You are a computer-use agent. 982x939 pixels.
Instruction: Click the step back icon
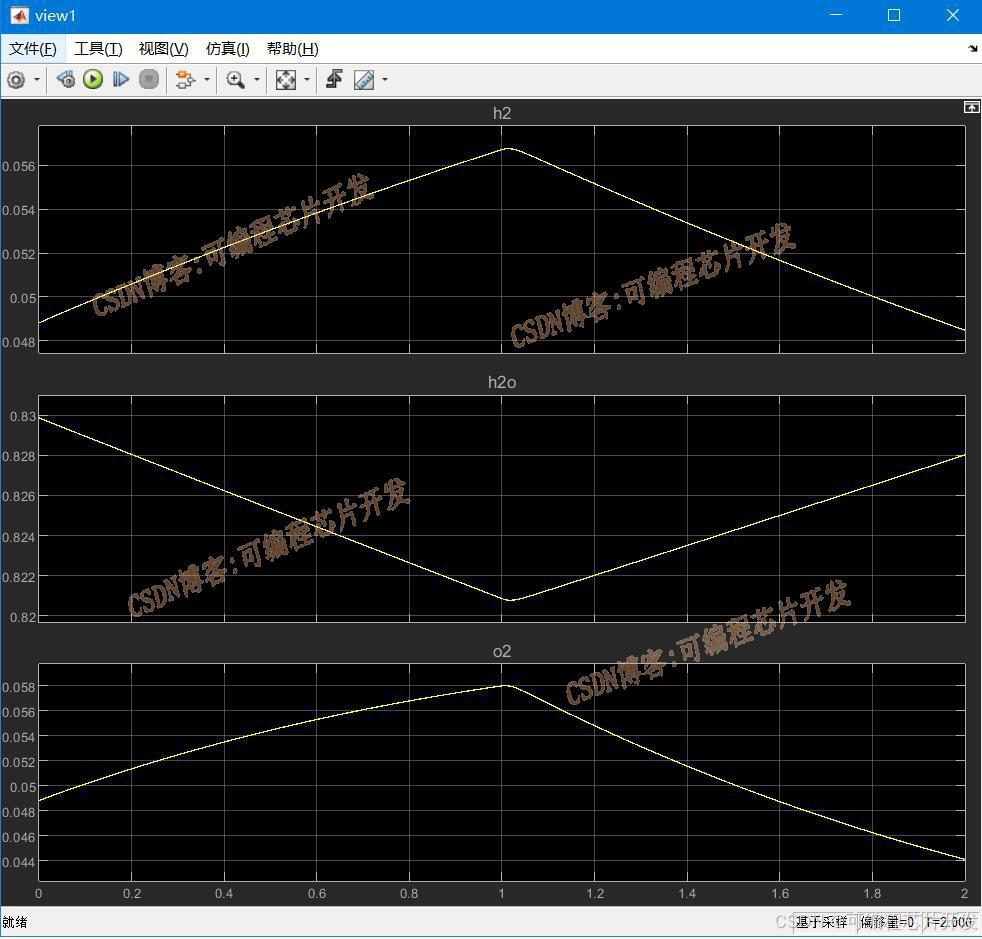coord(65,80)
